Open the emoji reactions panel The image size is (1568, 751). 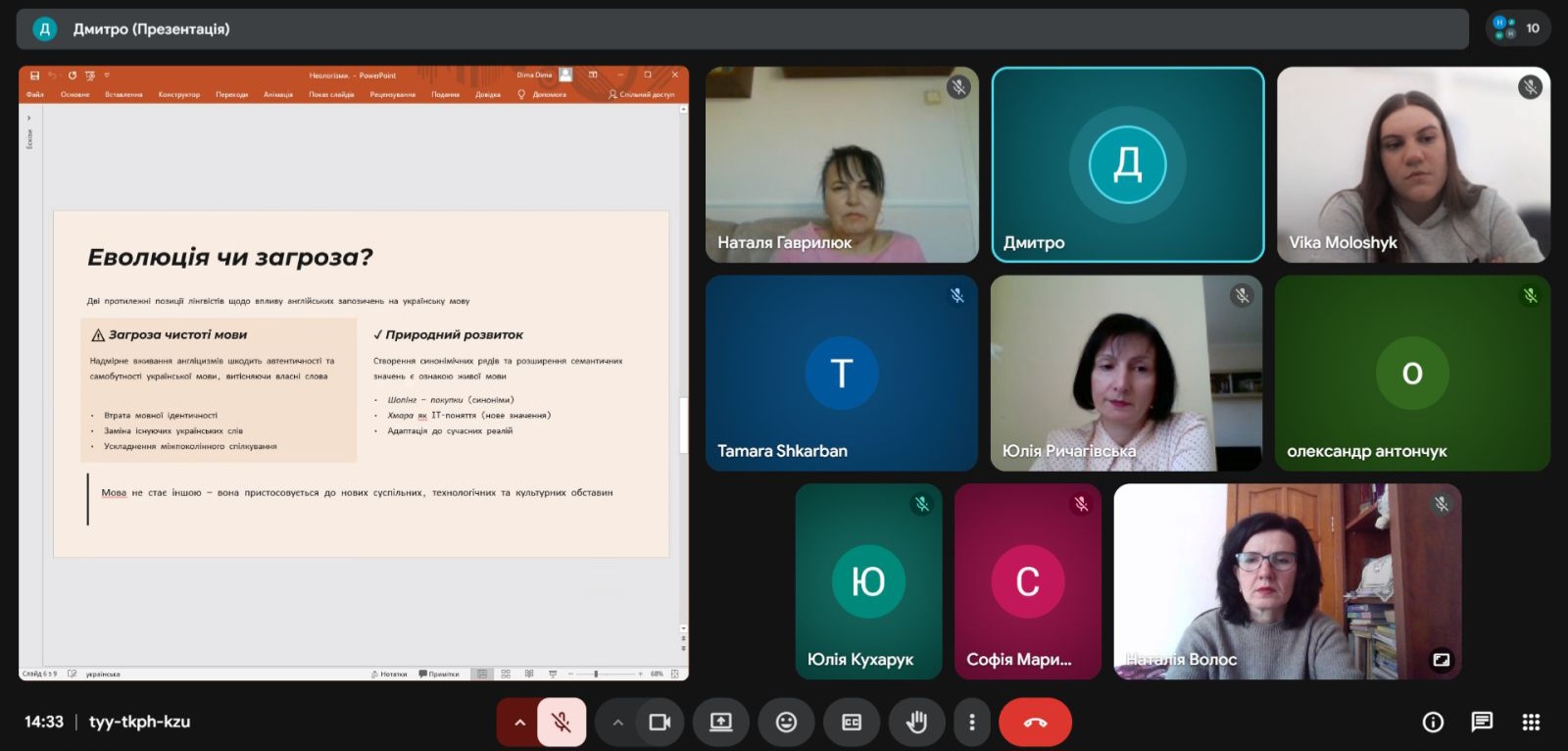pos(786,723)
